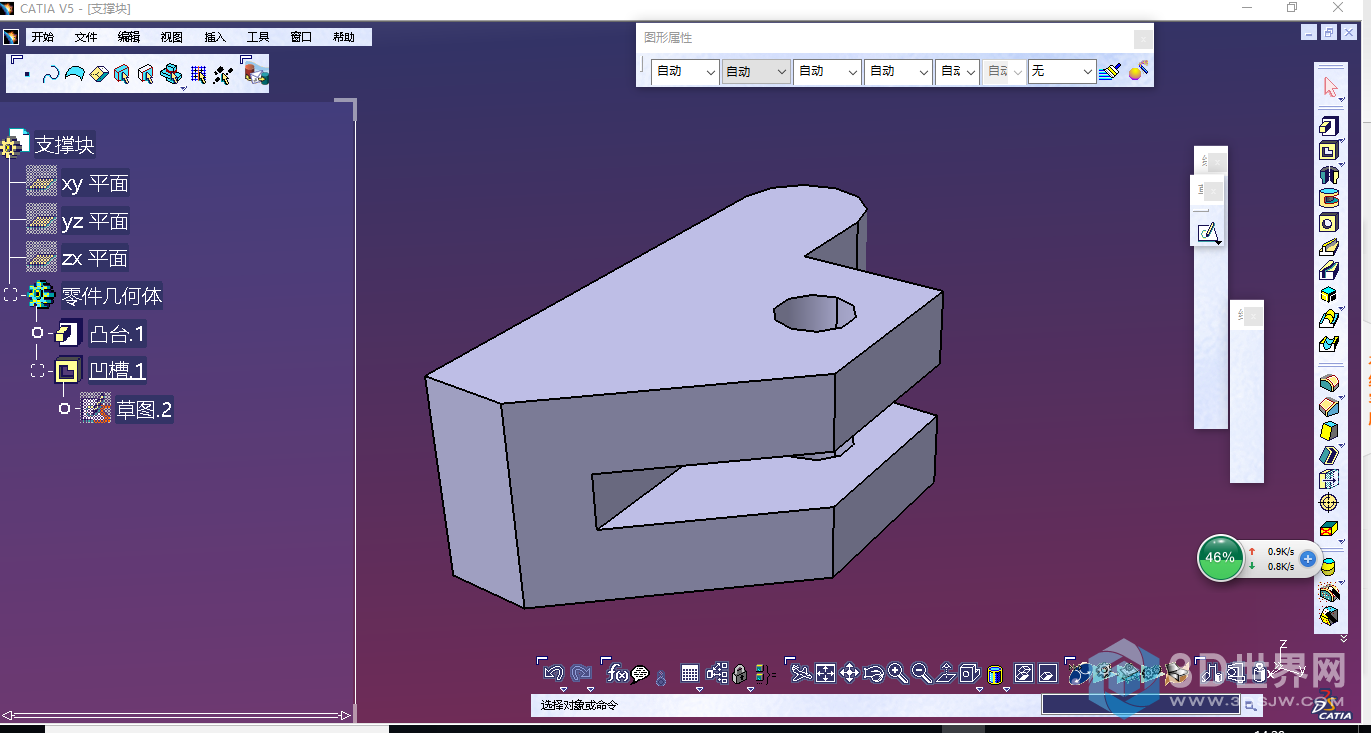Click the Redo icon
This screenshot has height=733, width=1371.
[581, 673]
